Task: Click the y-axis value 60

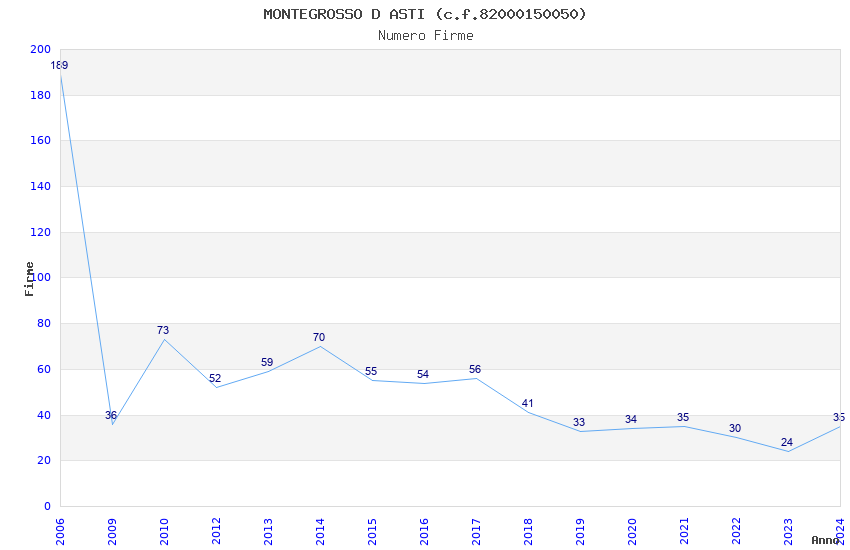Action: 44,370
